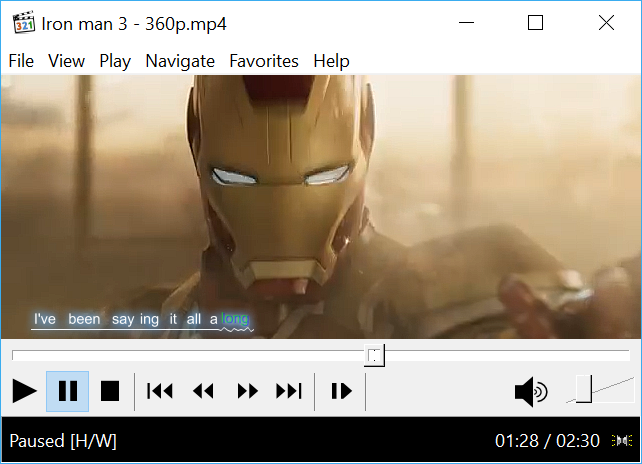Mute the audio with the speaker icon

click(x=530, y=392)
